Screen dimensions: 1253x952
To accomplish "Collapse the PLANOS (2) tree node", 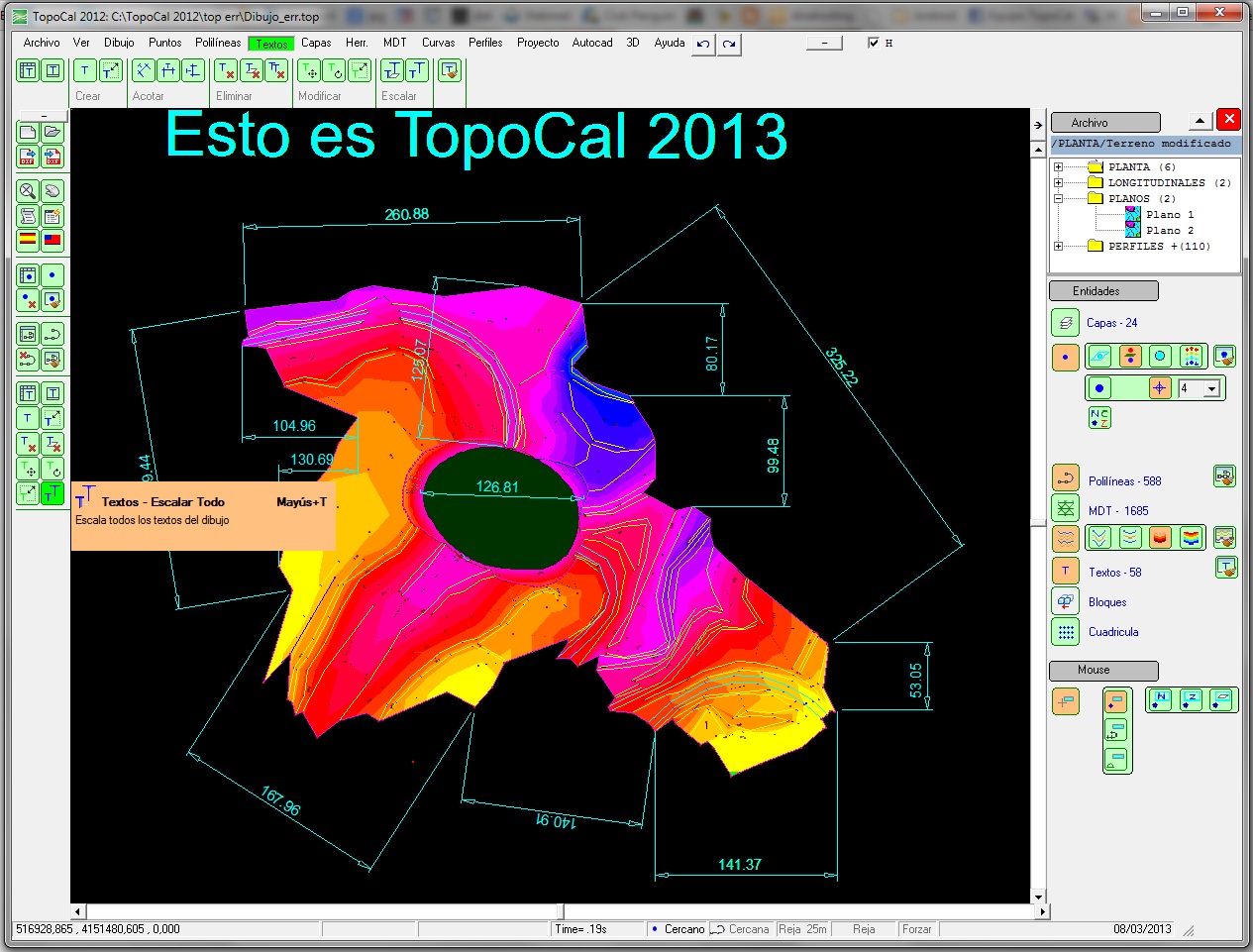I will 1058,198.
